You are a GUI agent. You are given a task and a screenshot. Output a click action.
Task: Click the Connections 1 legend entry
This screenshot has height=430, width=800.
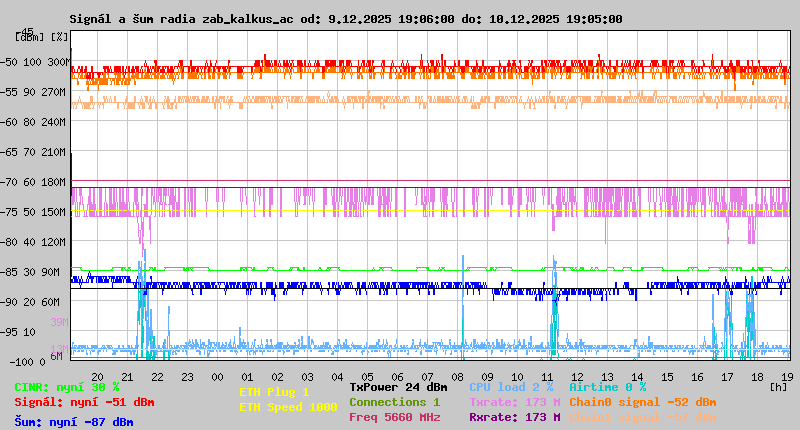394,402
